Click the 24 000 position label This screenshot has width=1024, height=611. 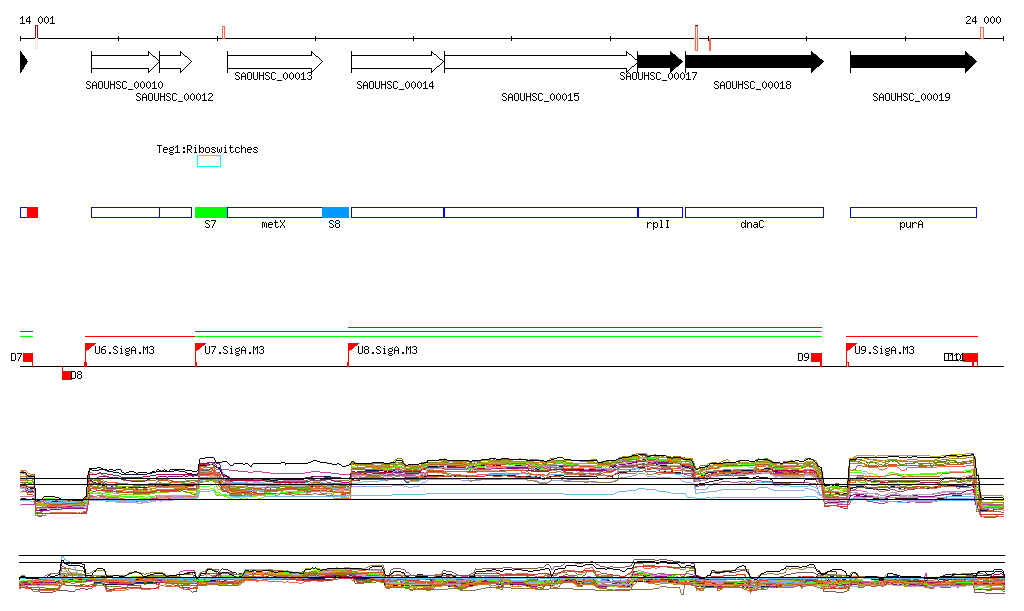click(983, 20)
